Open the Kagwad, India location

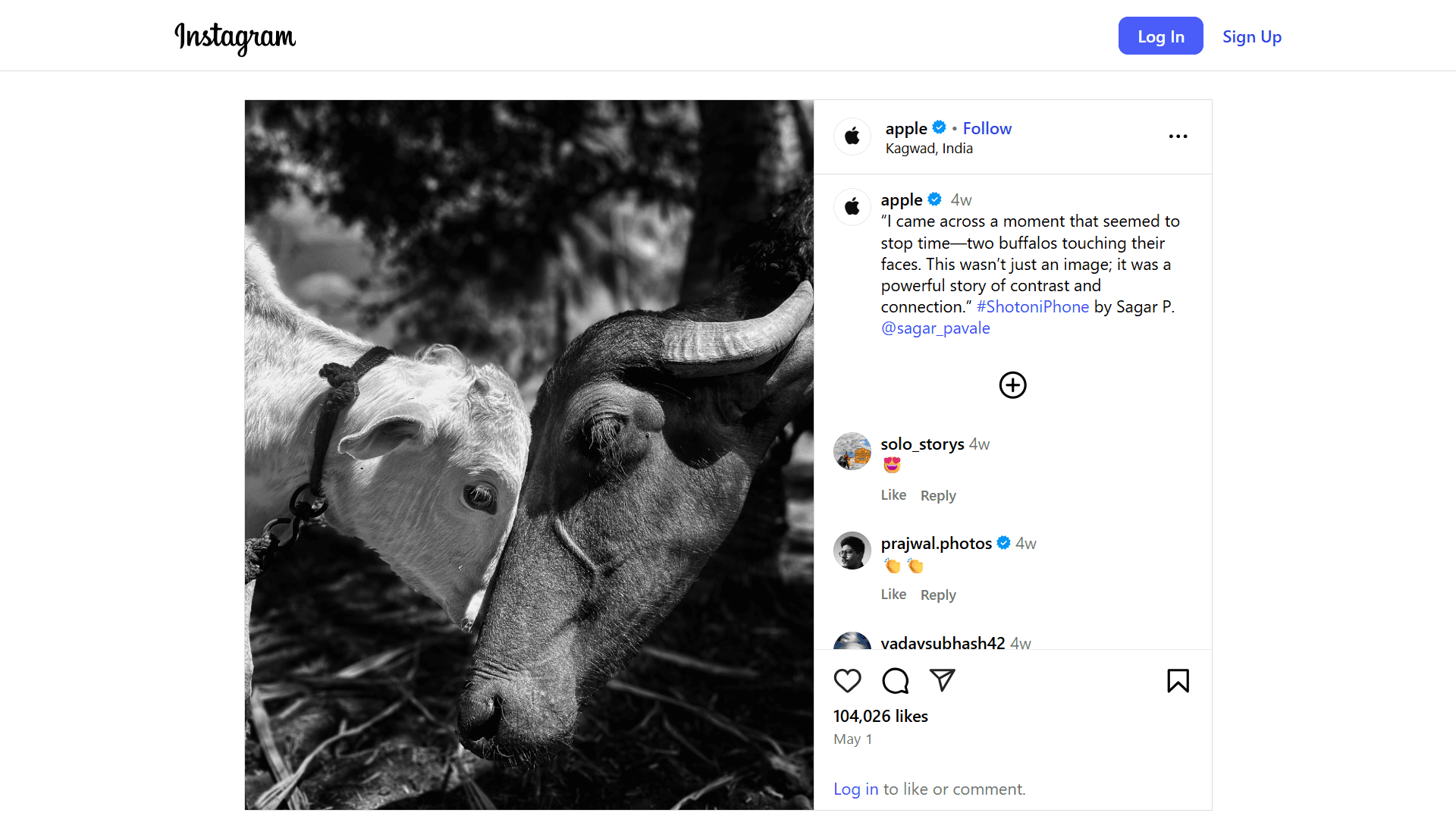(x=929, y=148)
